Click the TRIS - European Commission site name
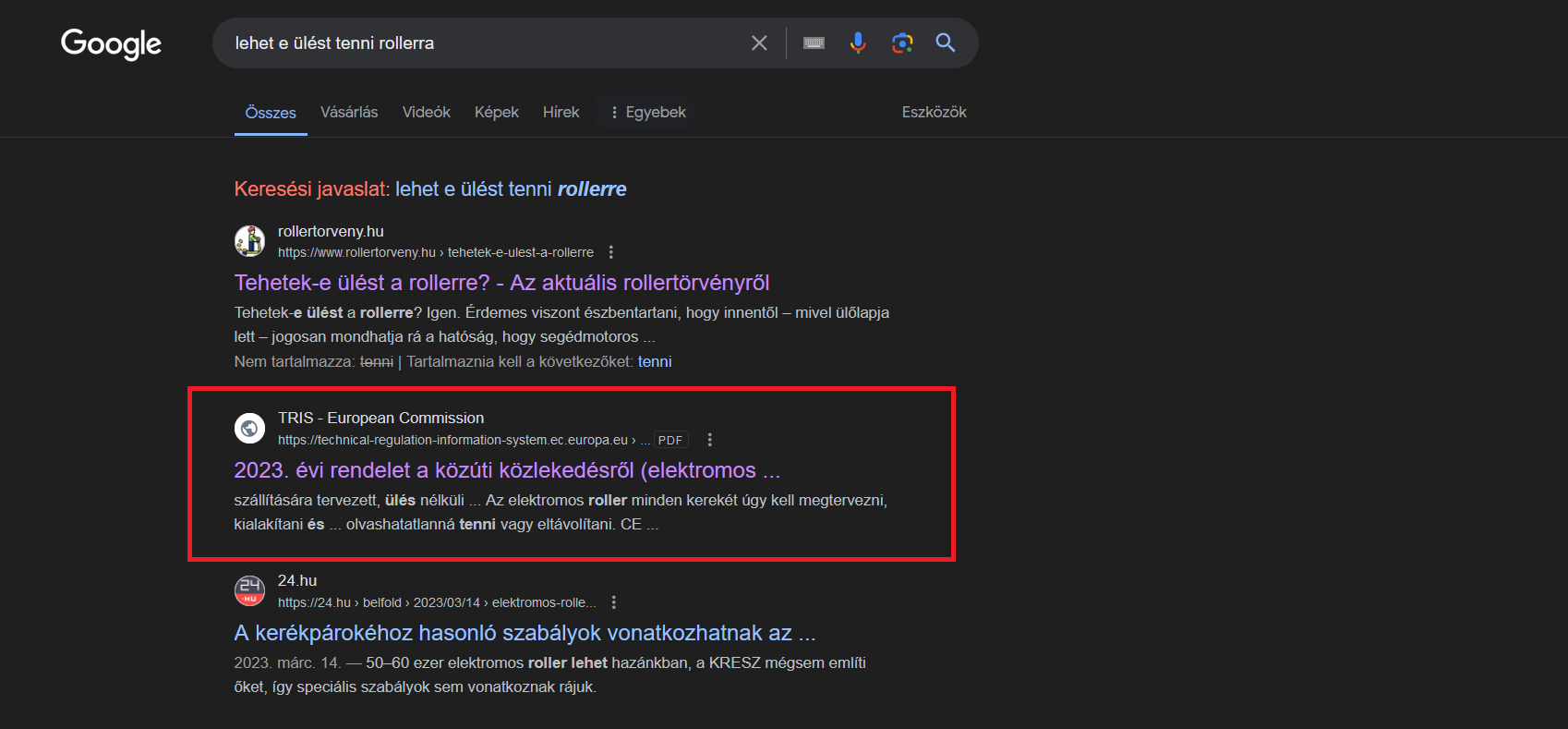Image resolution: width=1568 pixels, height=729 pixels. (x=380, y=418)
